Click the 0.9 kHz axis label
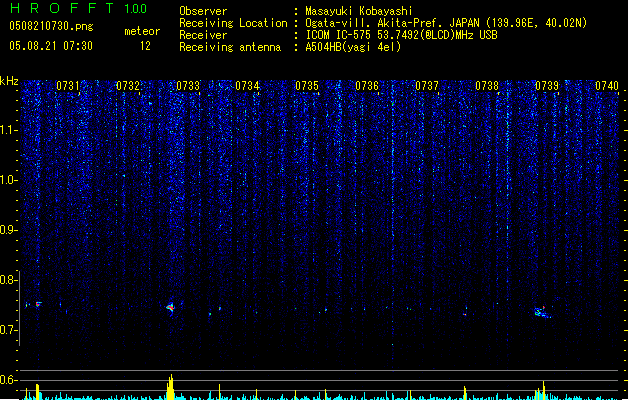 point(9,230)
